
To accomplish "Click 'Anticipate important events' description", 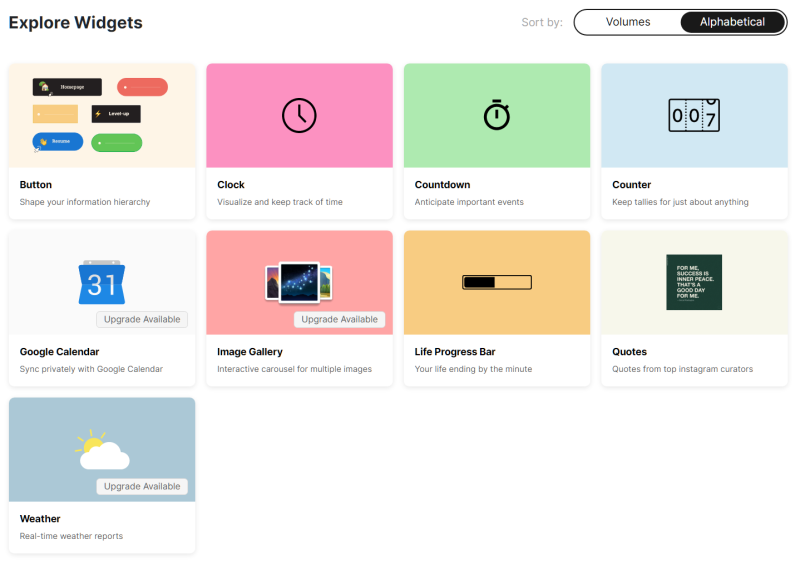I will 469,202.
